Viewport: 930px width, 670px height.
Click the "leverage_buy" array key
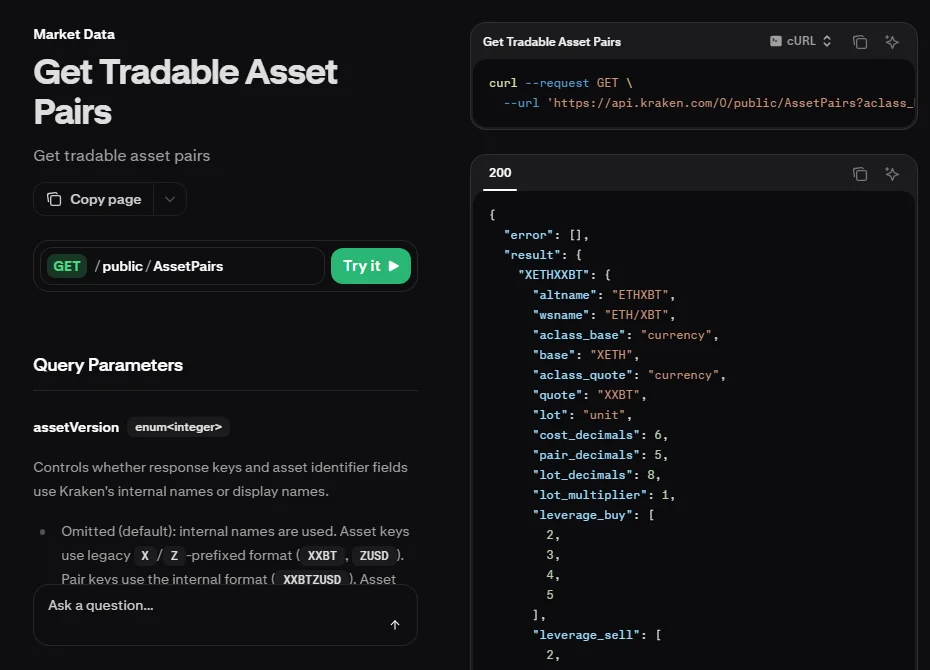[x=582, y=515]
